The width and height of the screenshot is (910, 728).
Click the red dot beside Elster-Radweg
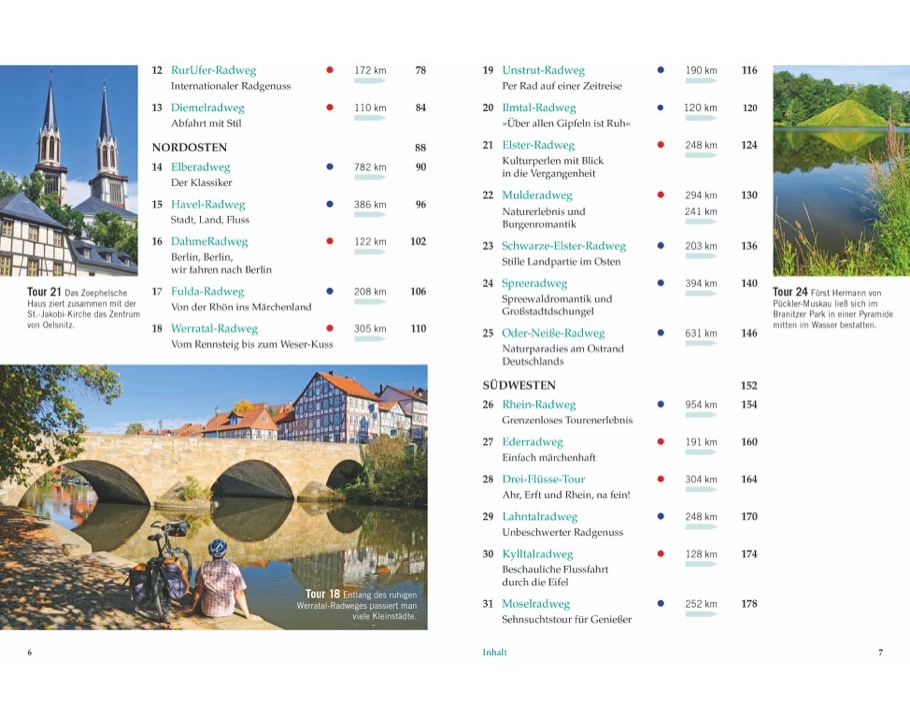click(x=660, y=145)
